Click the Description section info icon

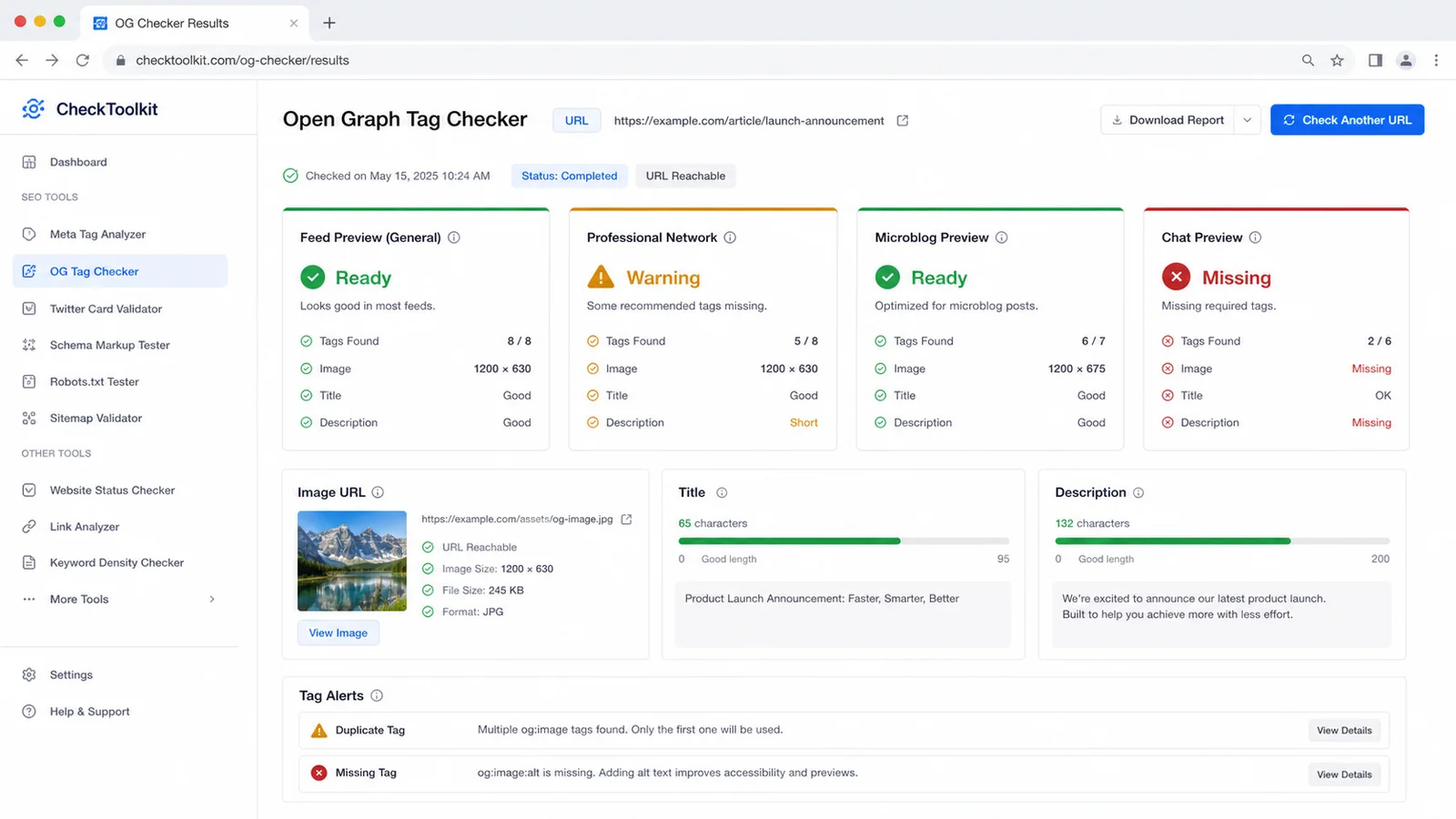[x=1138, y=492]
